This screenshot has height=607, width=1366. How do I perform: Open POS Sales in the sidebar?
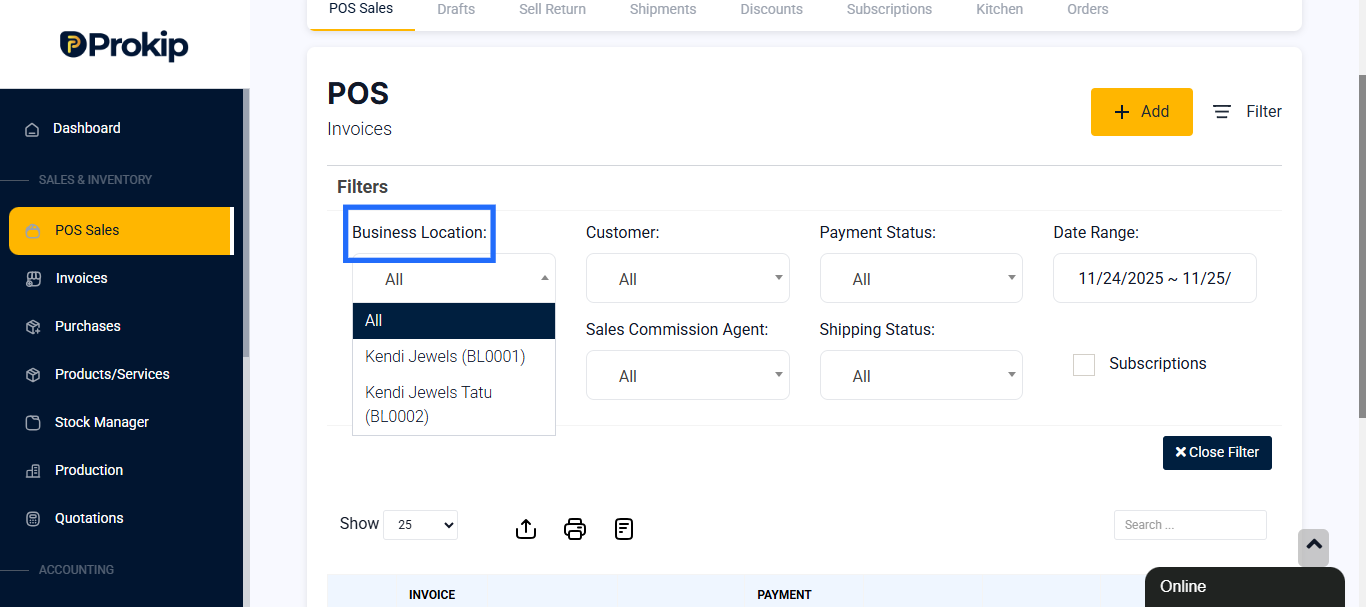pyautogui.click(x=120, y=231)
